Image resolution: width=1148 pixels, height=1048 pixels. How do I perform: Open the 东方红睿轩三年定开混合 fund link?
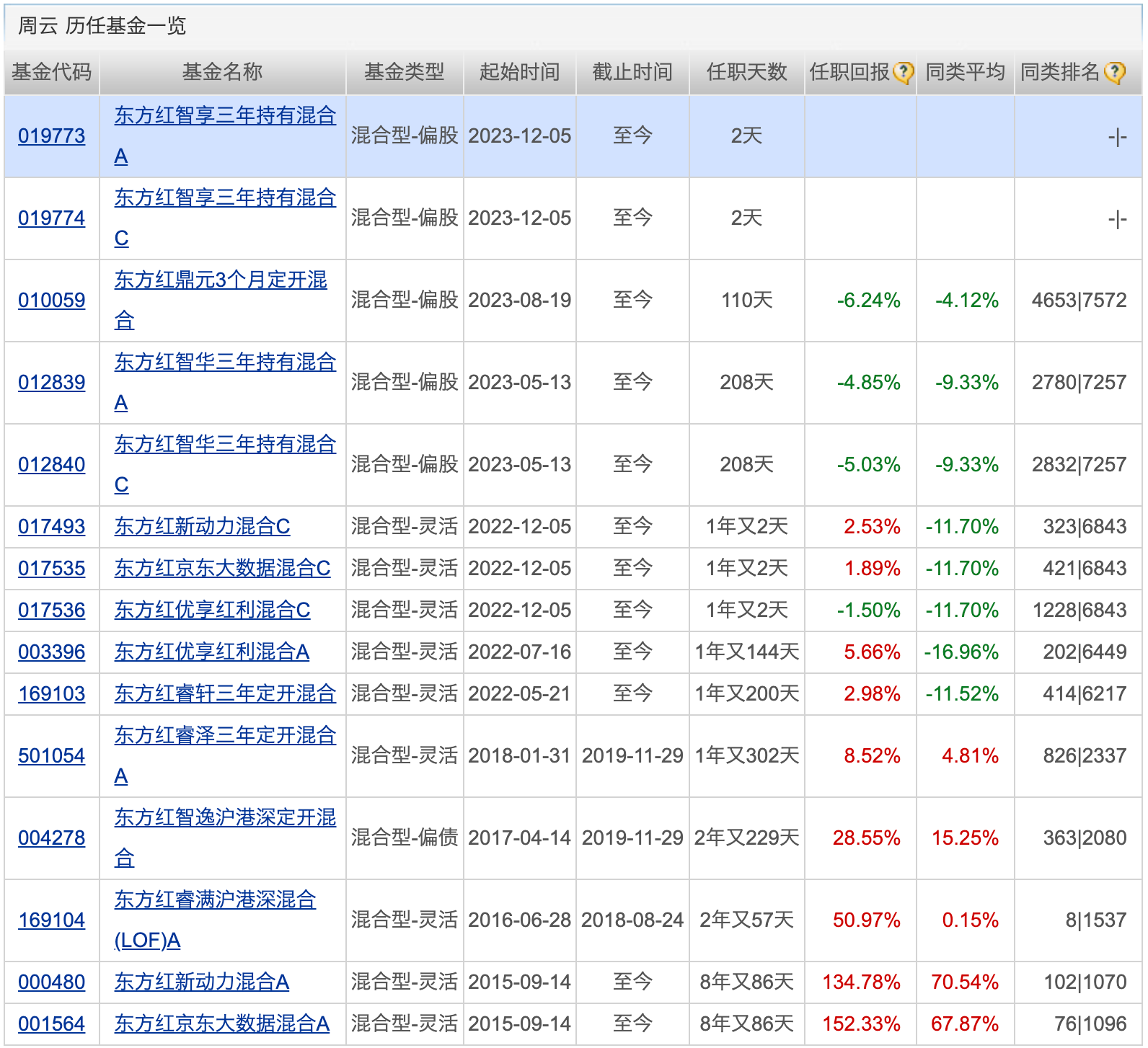point(225,694)
